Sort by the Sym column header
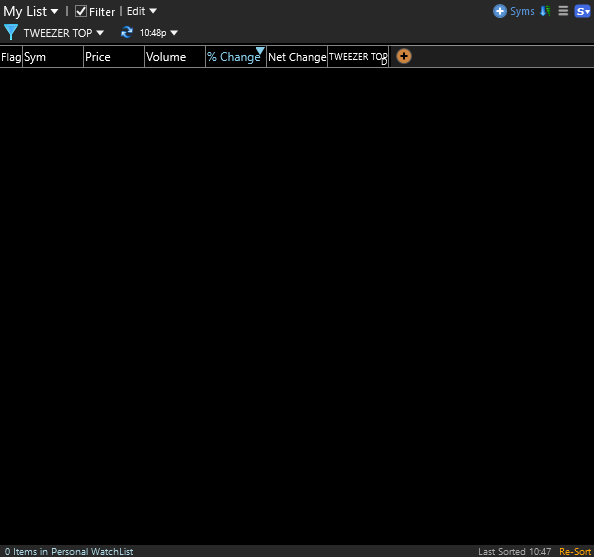Image resolution: width=594 pixels, height=557 pixels. click(53, 57)
